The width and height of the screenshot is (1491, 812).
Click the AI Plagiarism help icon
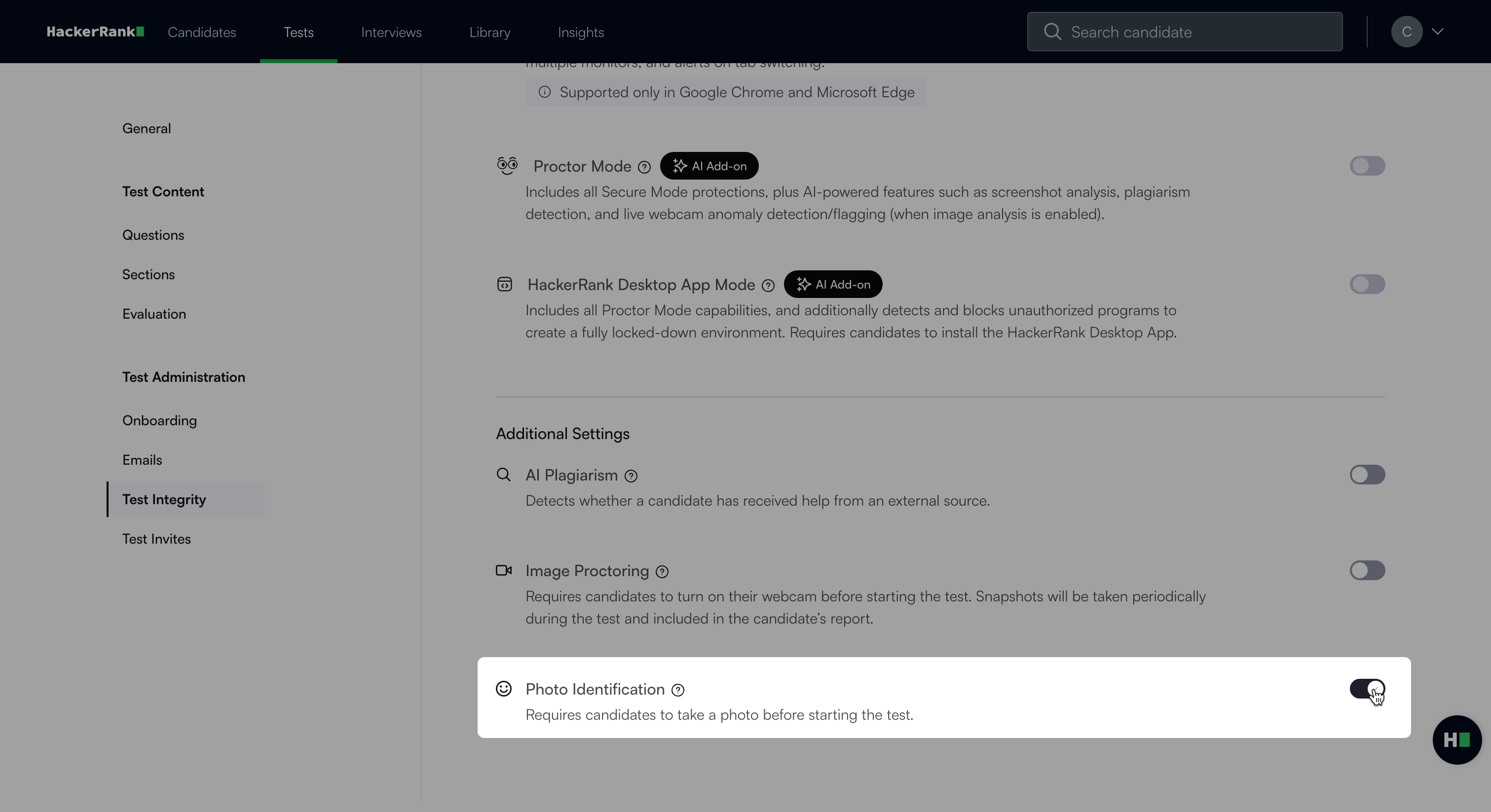click(x=631, y=477)
